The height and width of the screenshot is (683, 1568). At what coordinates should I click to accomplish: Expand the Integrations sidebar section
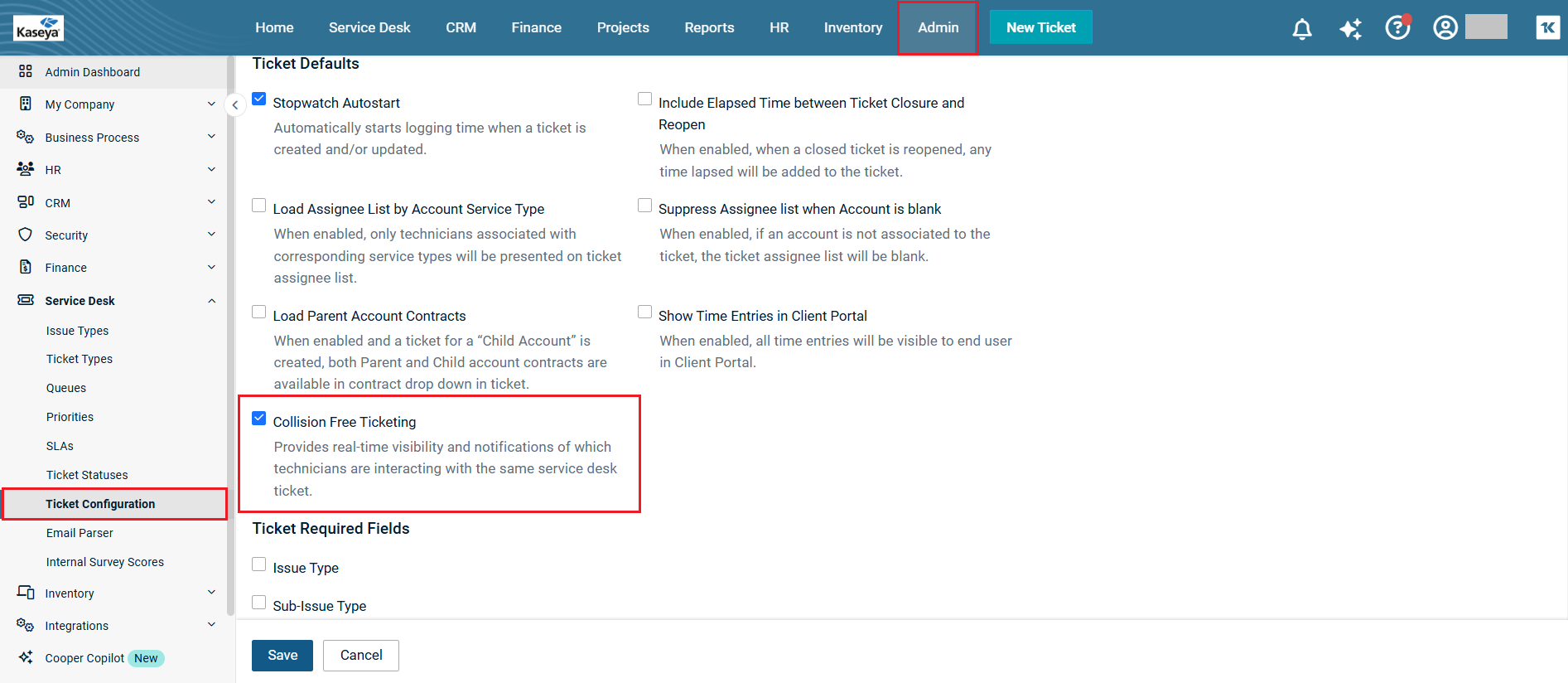[x=211, y=626]
